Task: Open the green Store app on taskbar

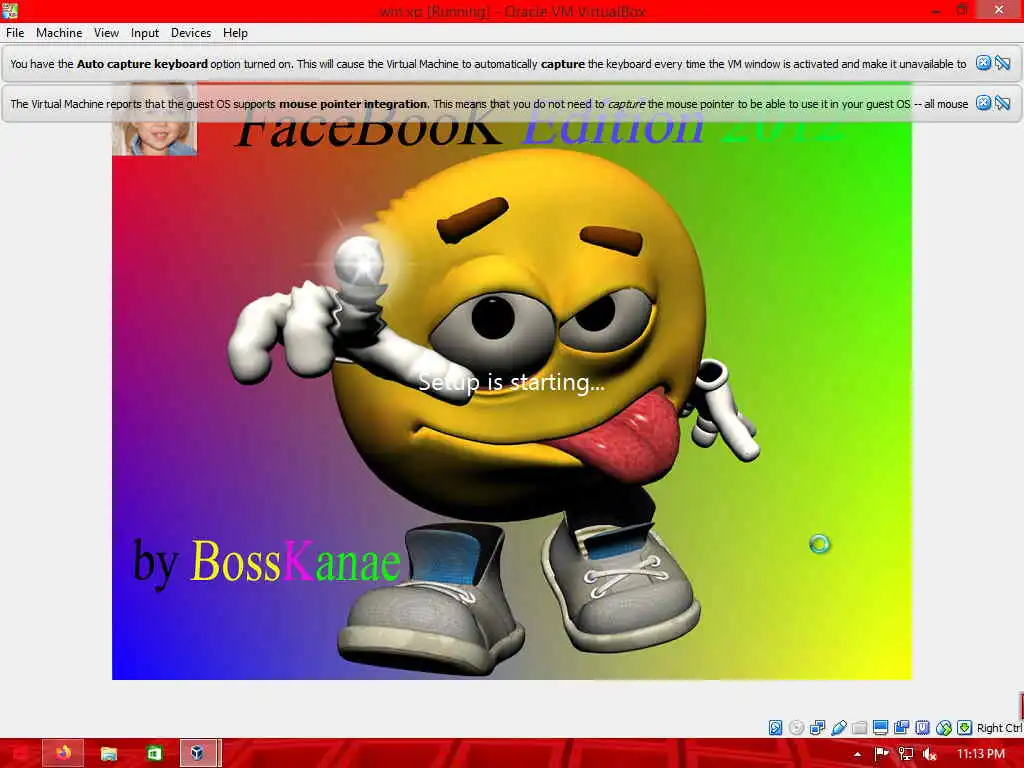Action: (x=153, y=754)
